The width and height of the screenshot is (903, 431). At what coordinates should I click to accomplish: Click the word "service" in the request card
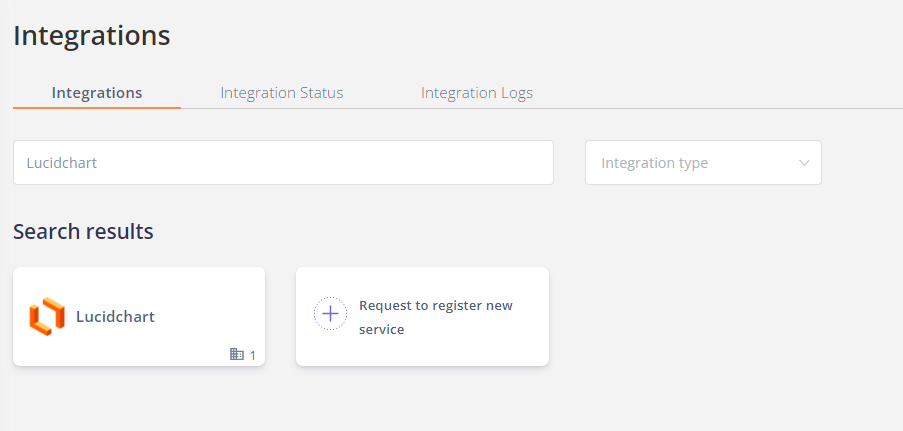point(381,330)
